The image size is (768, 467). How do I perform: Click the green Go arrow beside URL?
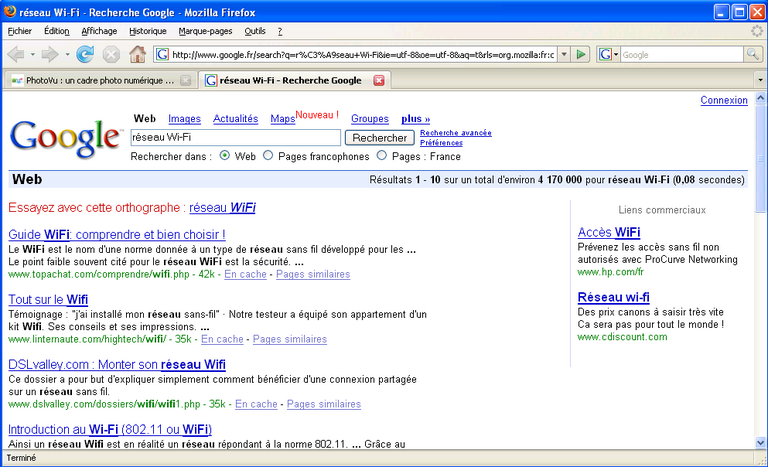coord(581,54)
